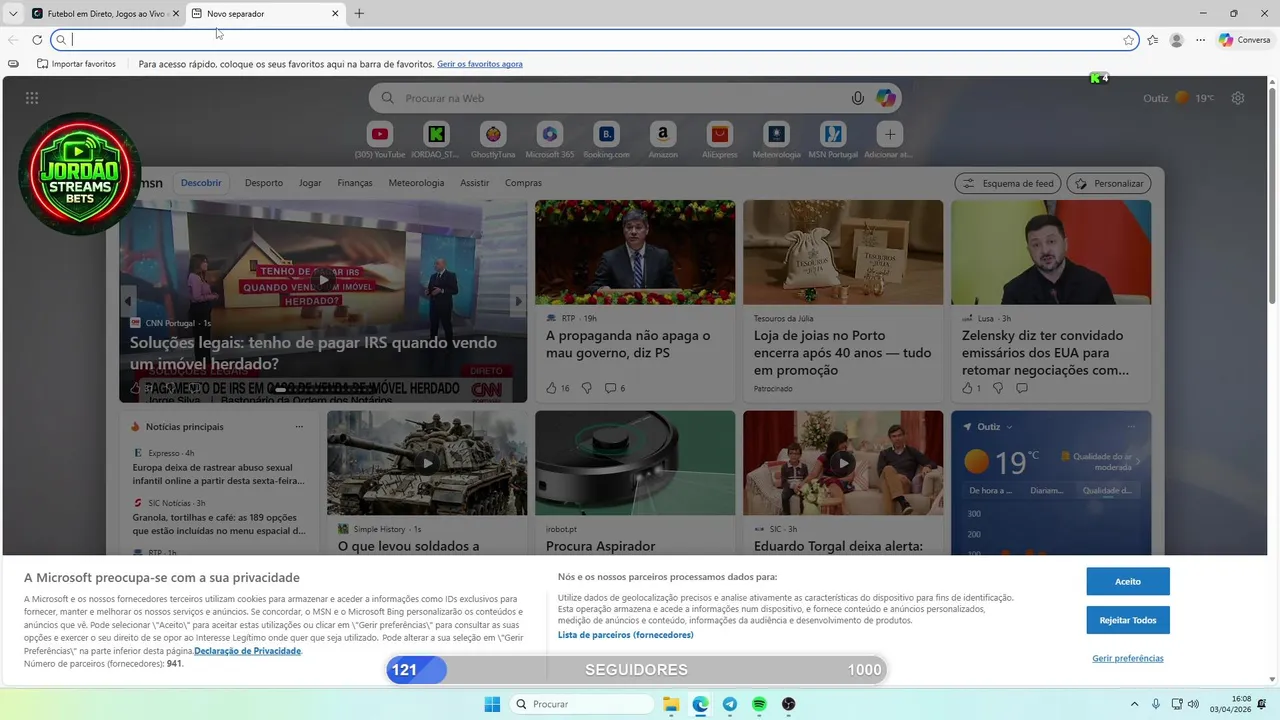This screenshot has height=720, width=1280.
Task: Open the MSN Portugal quick link
Action: click(x=833, y=134)
